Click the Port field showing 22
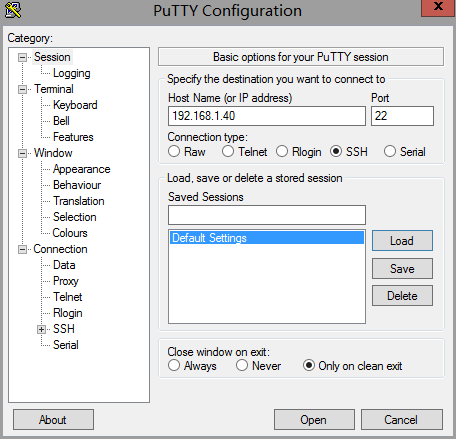 (x=402, y=116)
